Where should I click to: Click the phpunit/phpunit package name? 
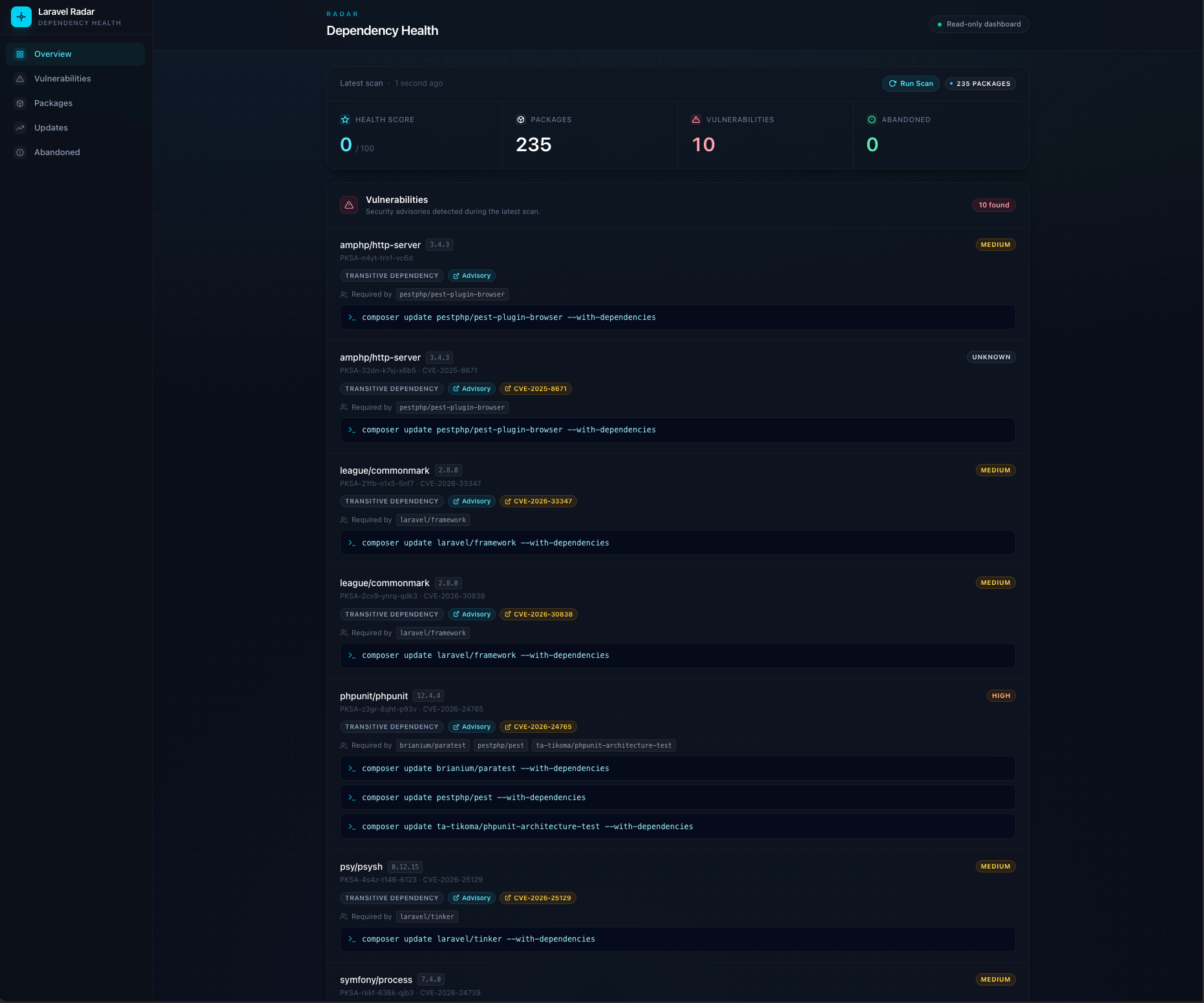[x=374, y=696]
